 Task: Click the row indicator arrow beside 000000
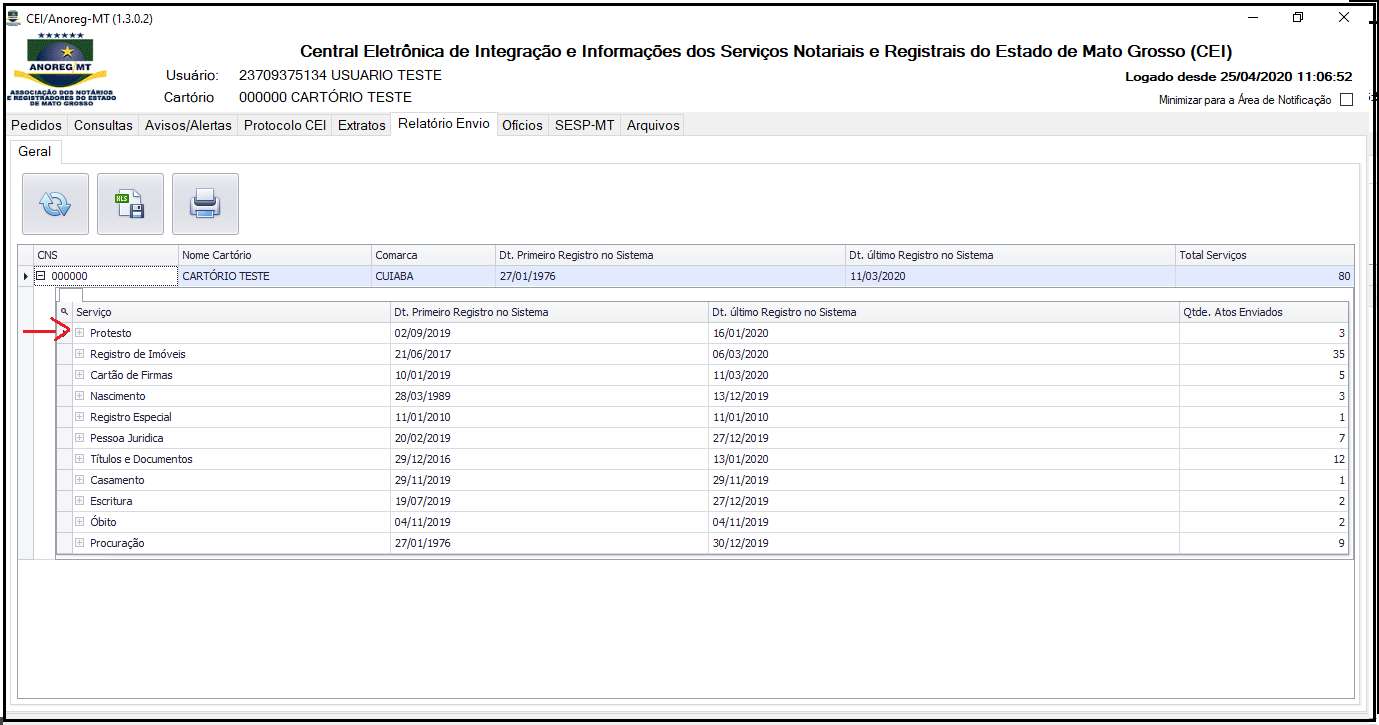tap(26, 276)
